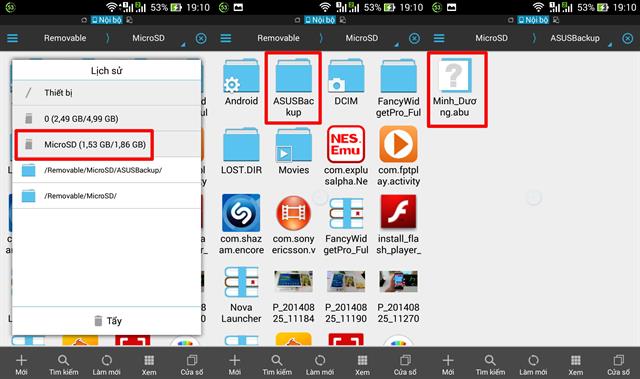
Task: Select the com.shazam.encore Shazam file
Action: pos(241,225)
